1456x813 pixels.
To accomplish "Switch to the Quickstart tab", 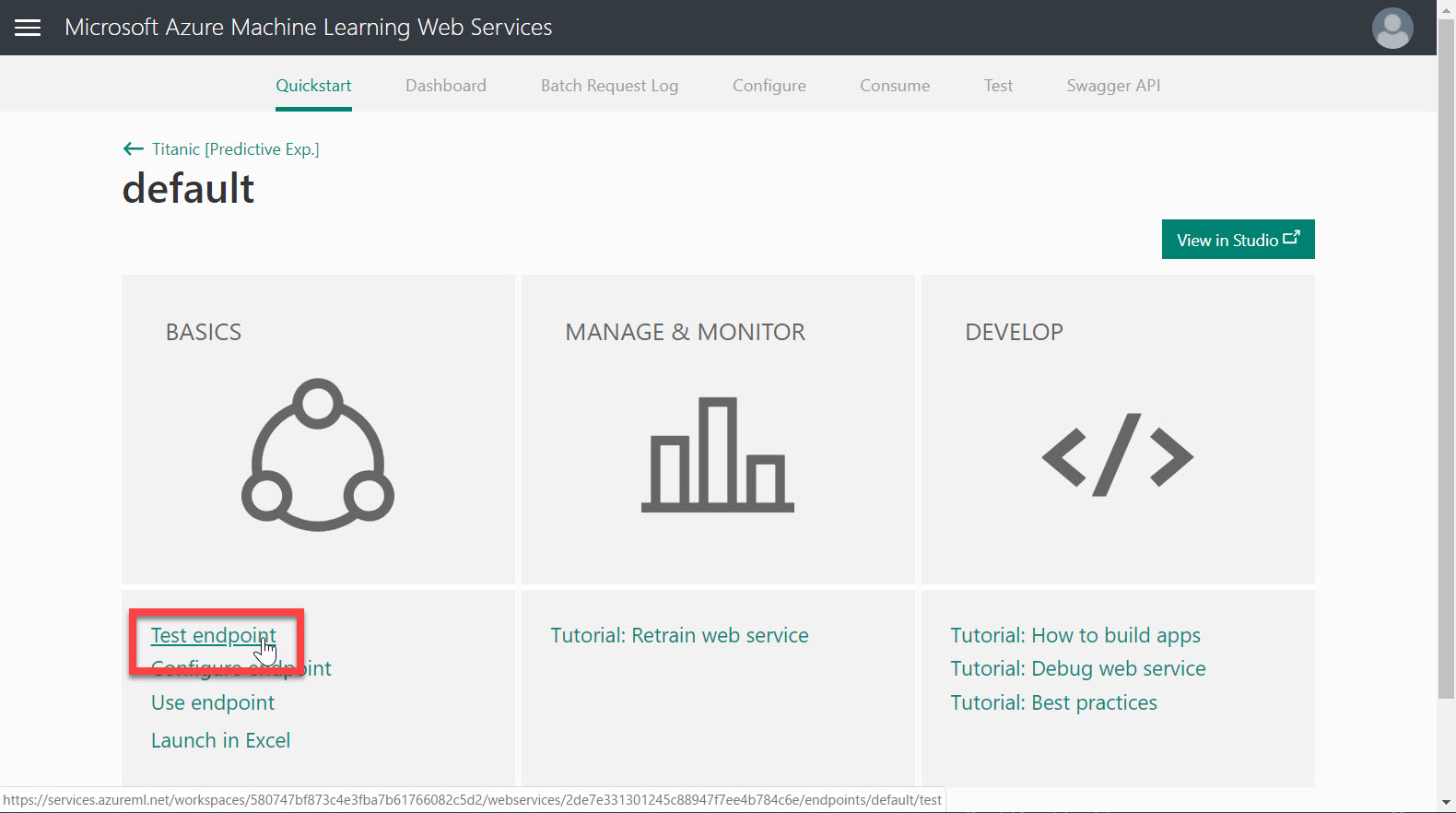I will click(x=313, y=86).
